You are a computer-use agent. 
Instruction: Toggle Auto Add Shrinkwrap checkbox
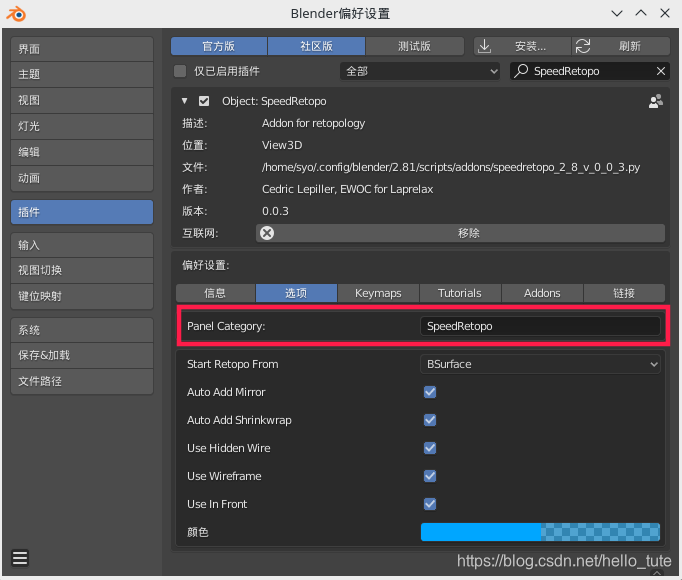coord(430,420)
